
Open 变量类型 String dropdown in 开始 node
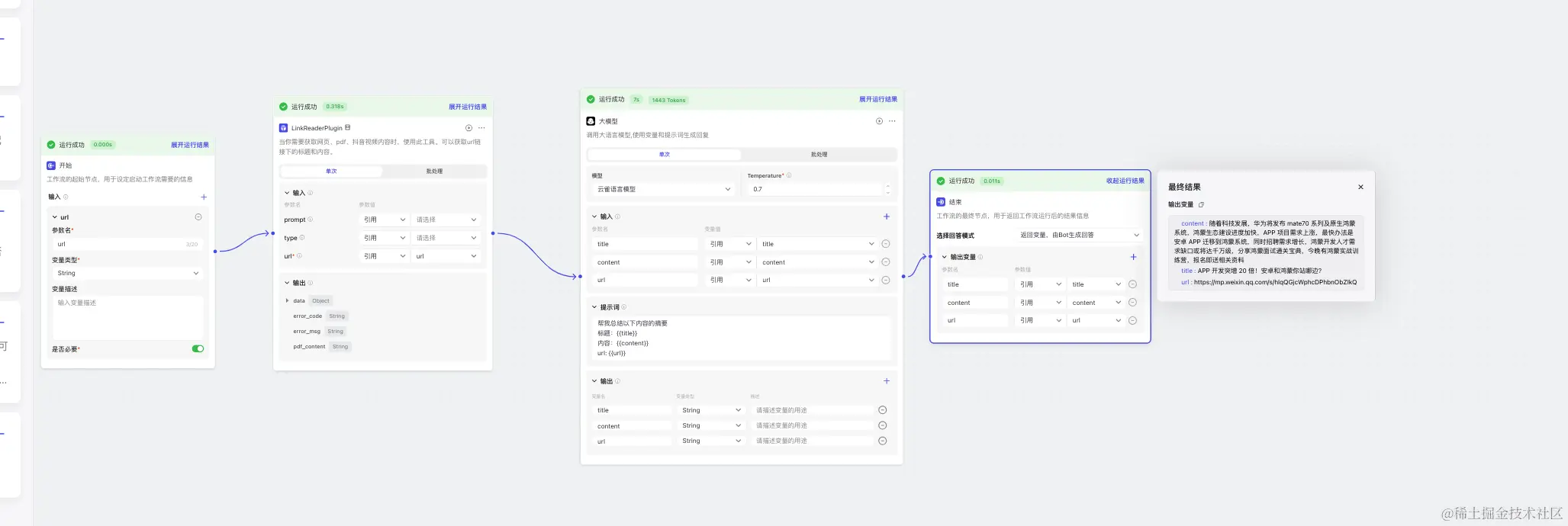tap(127, 273)
